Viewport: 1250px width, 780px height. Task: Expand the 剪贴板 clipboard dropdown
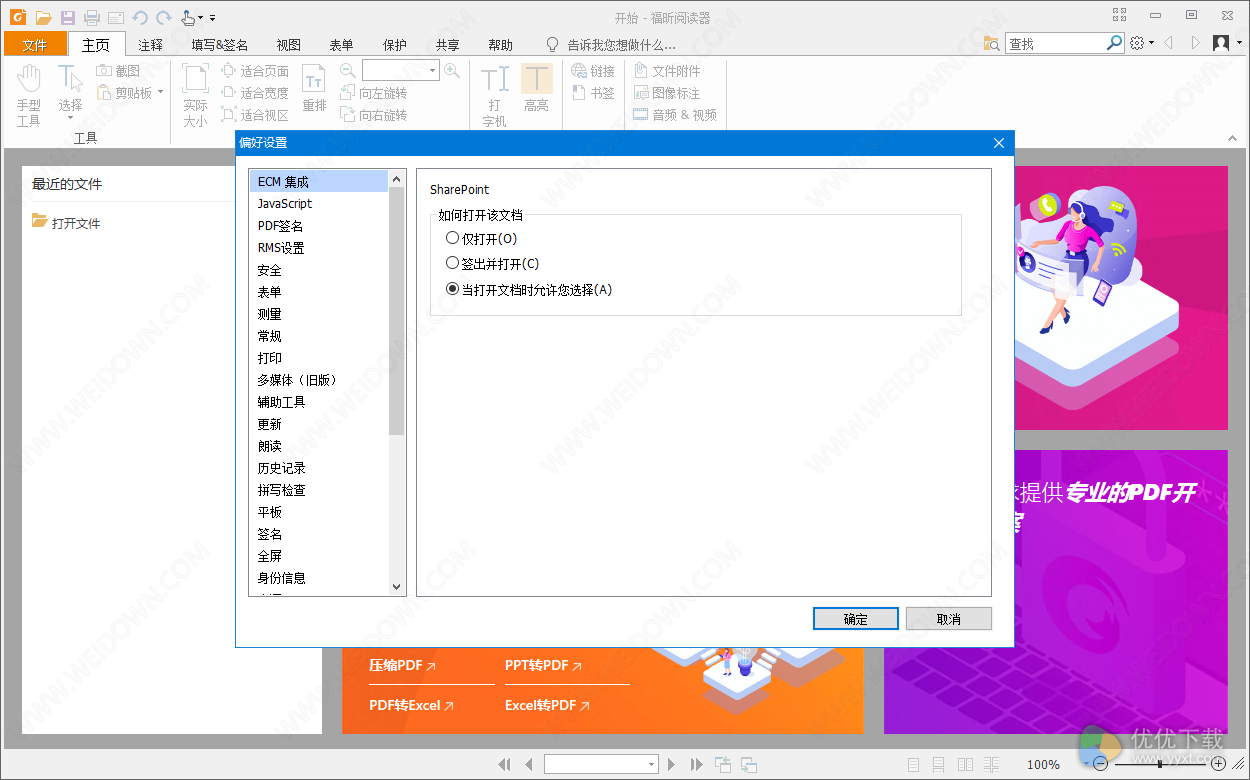point(160,93)
